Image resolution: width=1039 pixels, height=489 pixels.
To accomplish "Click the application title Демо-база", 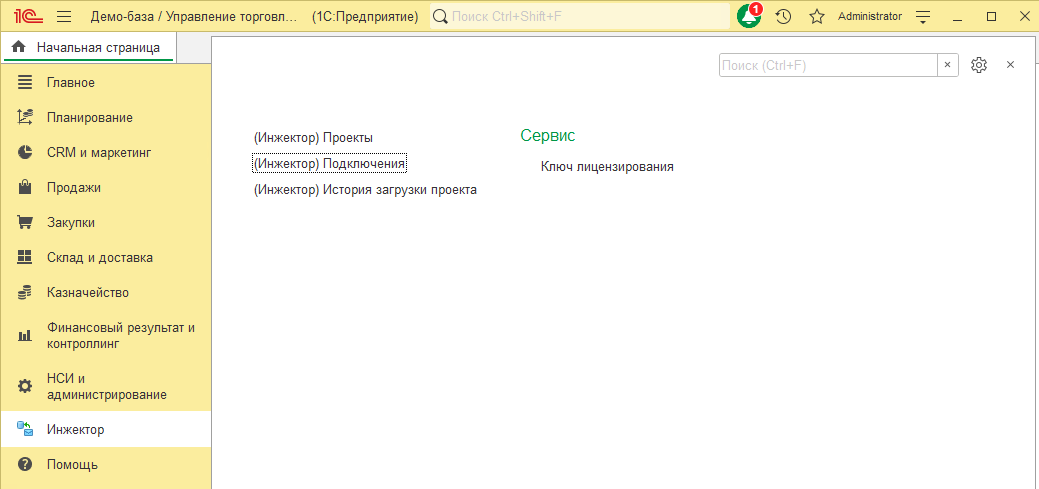I will [194, 17].
